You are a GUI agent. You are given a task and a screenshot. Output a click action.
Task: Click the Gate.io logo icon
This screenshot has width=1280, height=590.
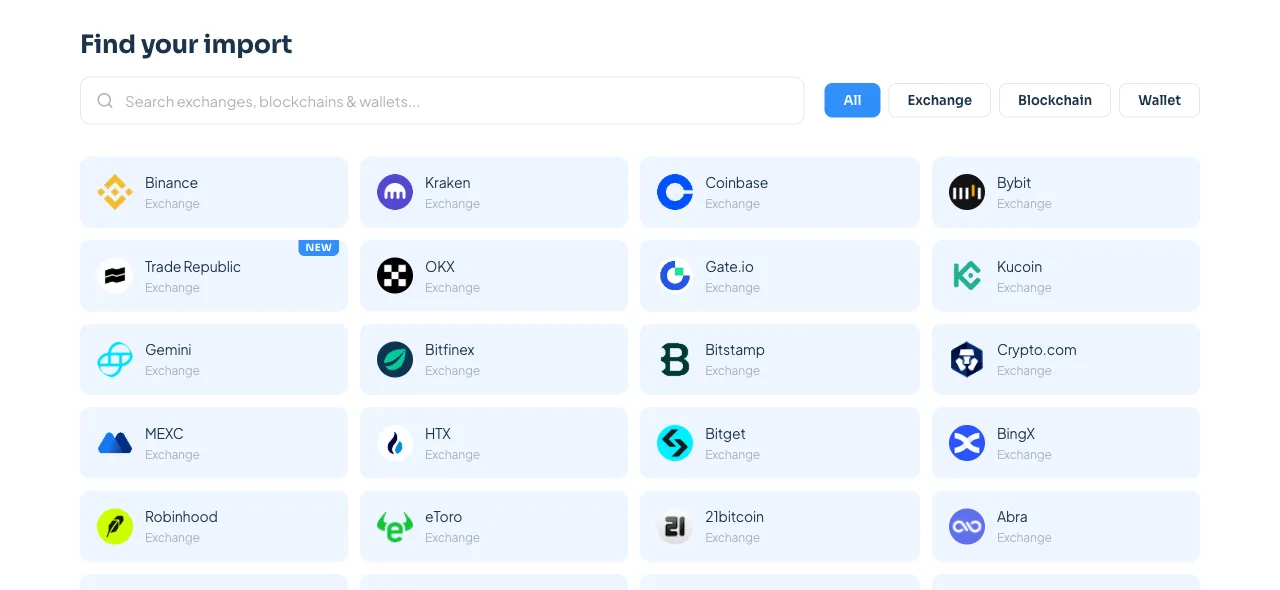click(675, 276)
